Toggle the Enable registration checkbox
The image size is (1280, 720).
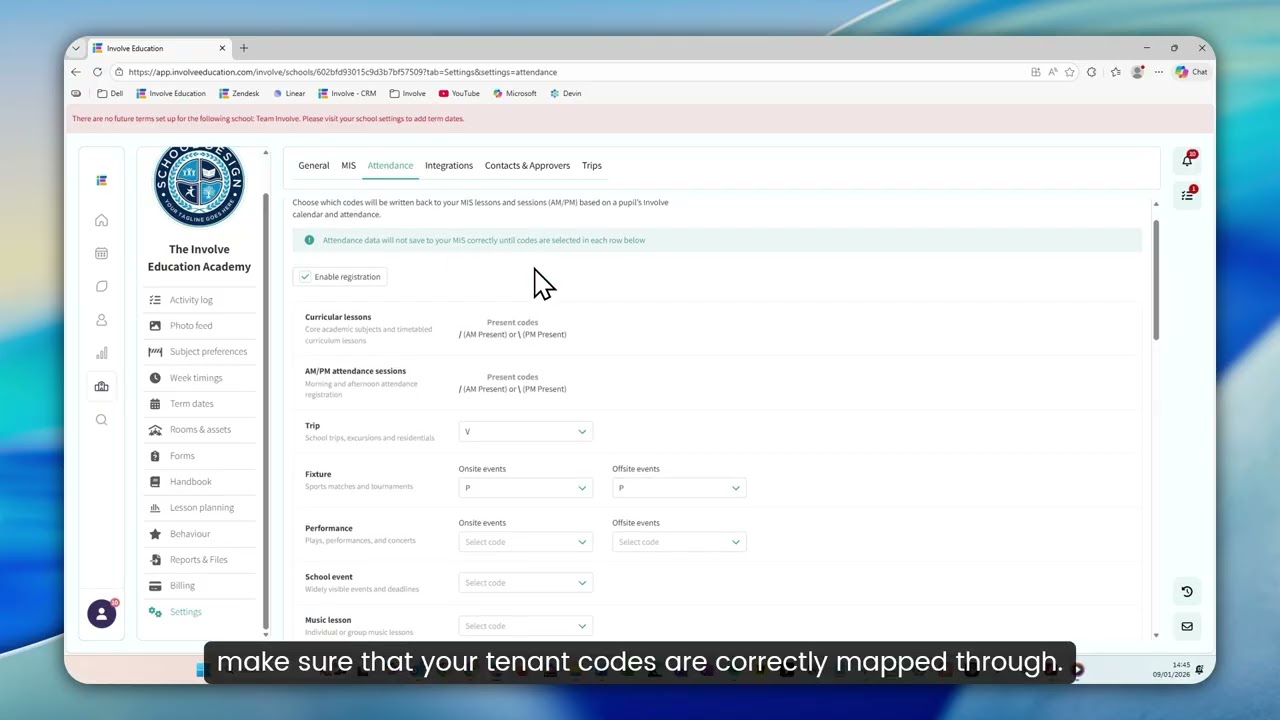pyautogui.click(x=305, y=277)
